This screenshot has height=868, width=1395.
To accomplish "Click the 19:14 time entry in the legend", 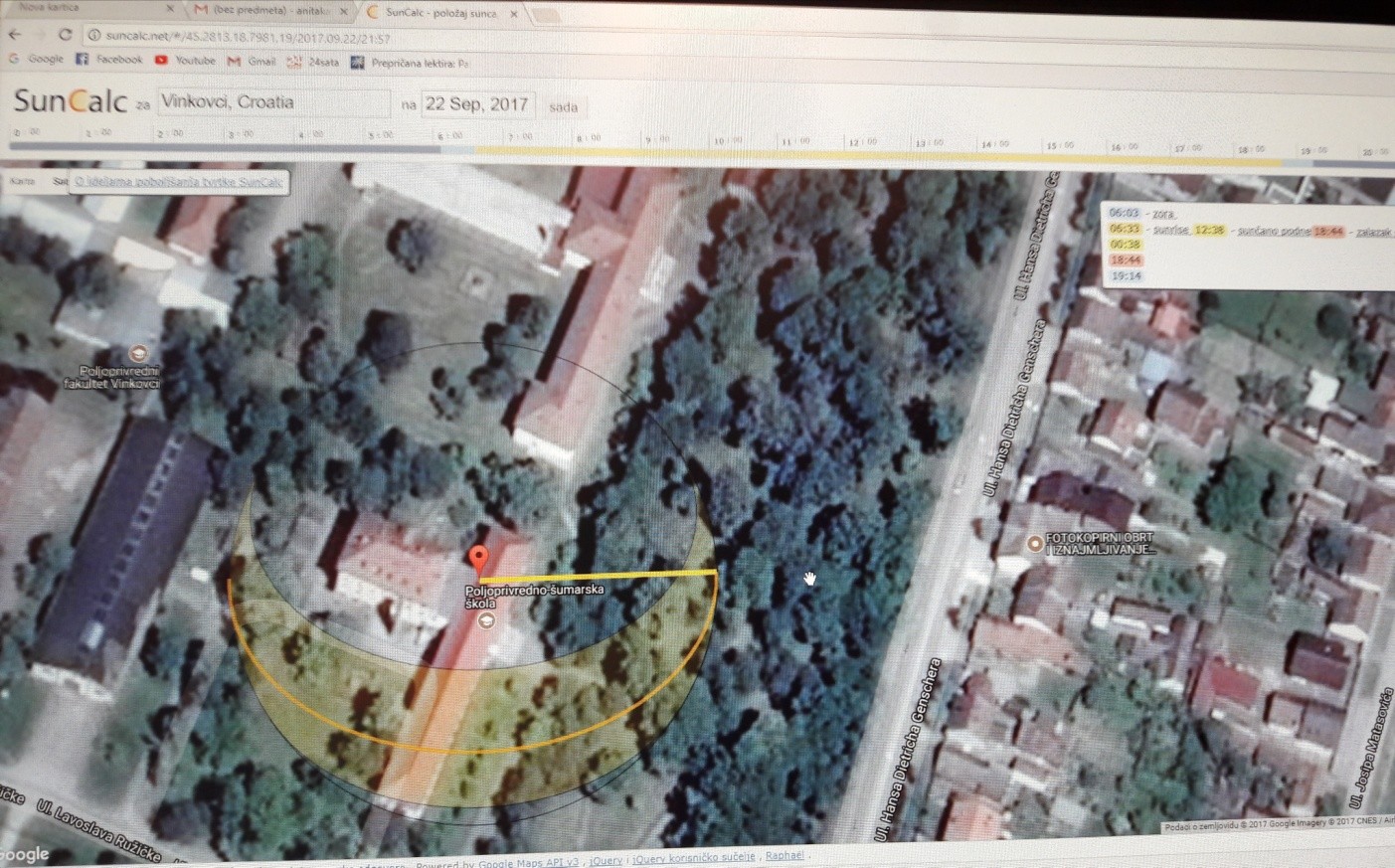I will click(x=1125, y=276).
